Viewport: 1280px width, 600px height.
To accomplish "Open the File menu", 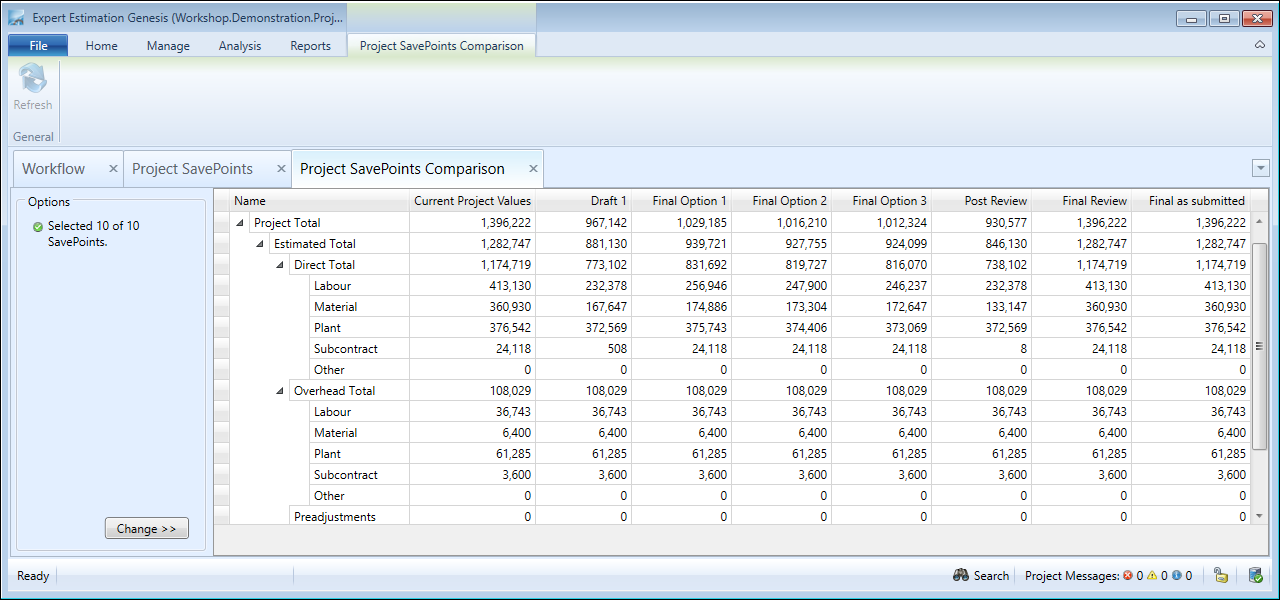I will pos(38,45).
